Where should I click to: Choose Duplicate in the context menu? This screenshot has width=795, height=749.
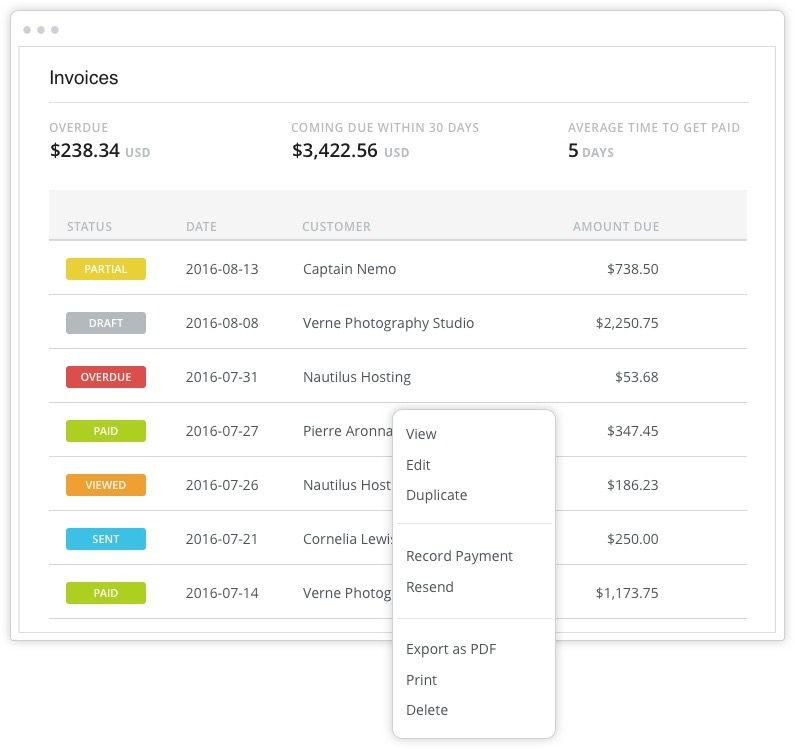[436, 495]
